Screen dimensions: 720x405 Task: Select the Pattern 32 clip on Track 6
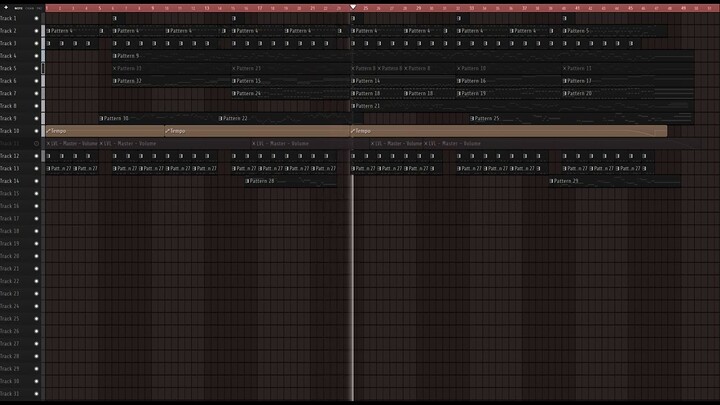(172, 81)
